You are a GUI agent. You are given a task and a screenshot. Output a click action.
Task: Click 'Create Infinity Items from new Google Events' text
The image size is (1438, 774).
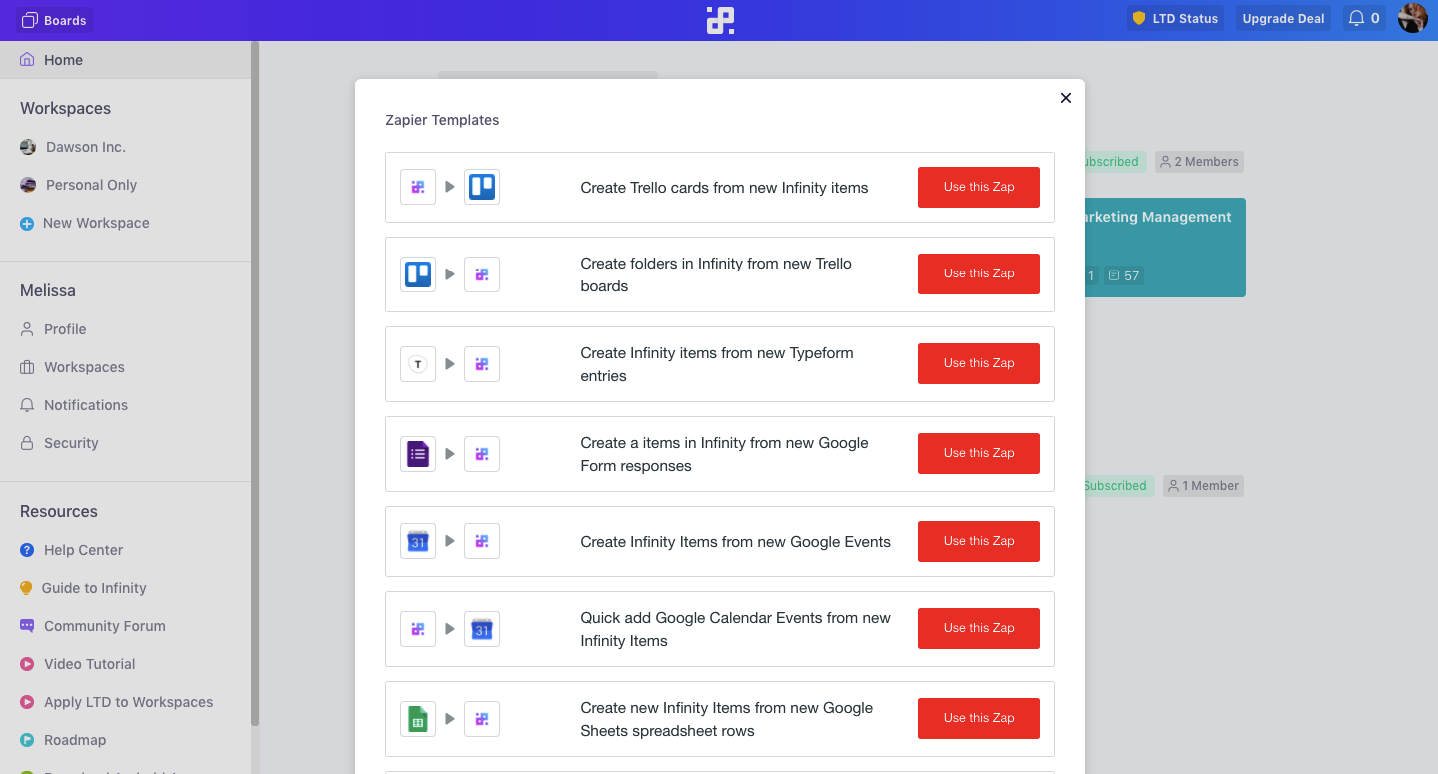coord(735,542)
